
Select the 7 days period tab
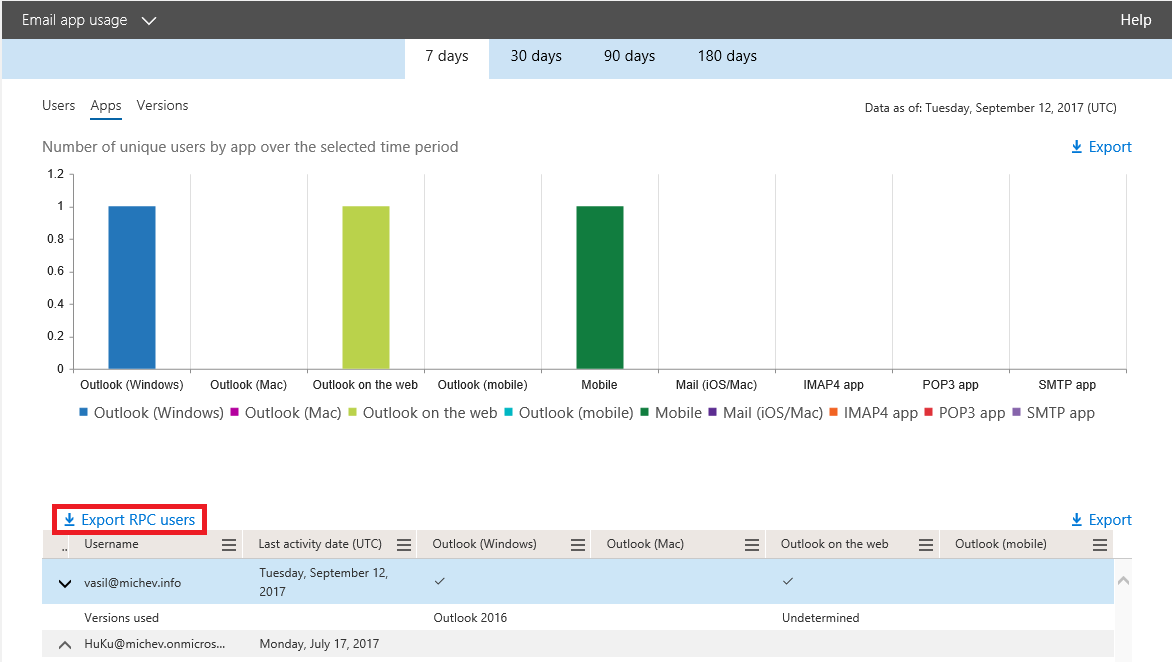[447, 57]
